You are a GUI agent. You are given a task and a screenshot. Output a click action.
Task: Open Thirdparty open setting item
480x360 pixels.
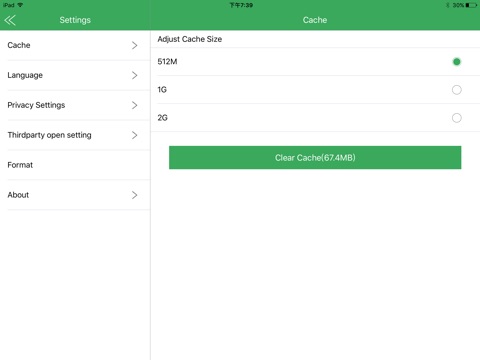coord(75,135)
